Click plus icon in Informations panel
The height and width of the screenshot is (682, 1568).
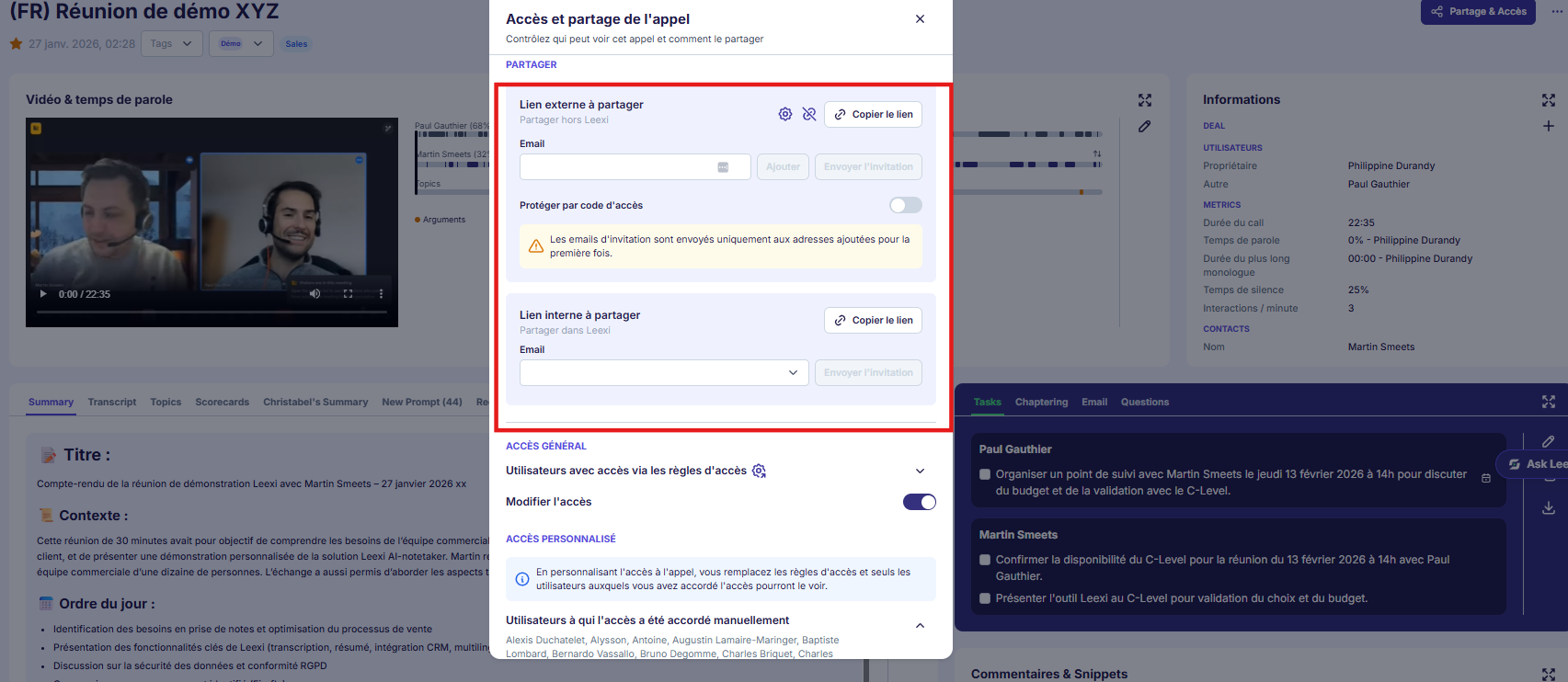point(1549,126)
